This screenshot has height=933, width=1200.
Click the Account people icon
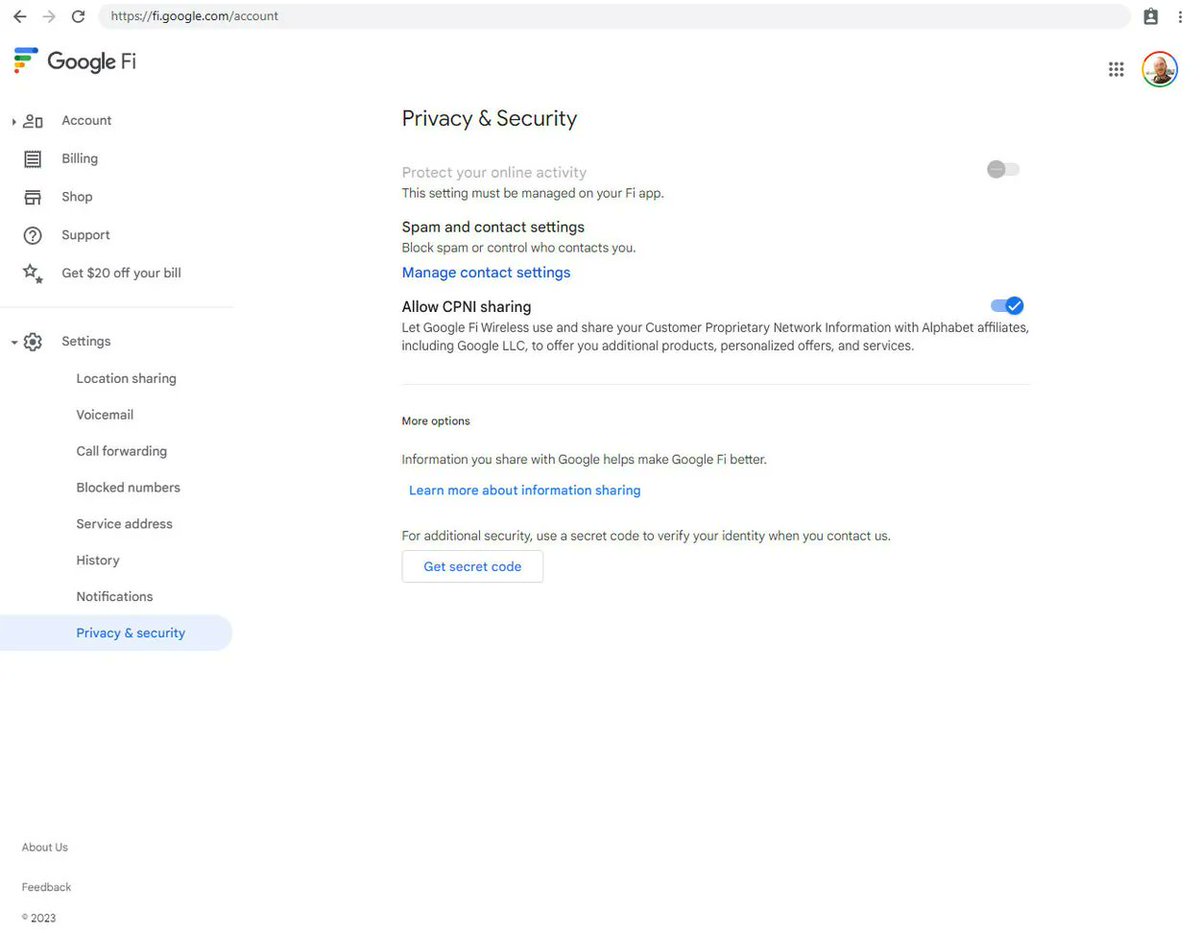[x=33, y=121]
